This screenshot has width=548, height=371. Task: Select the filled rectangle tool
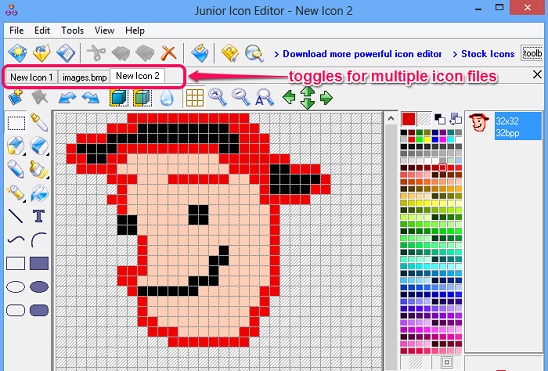pos(39,263)
